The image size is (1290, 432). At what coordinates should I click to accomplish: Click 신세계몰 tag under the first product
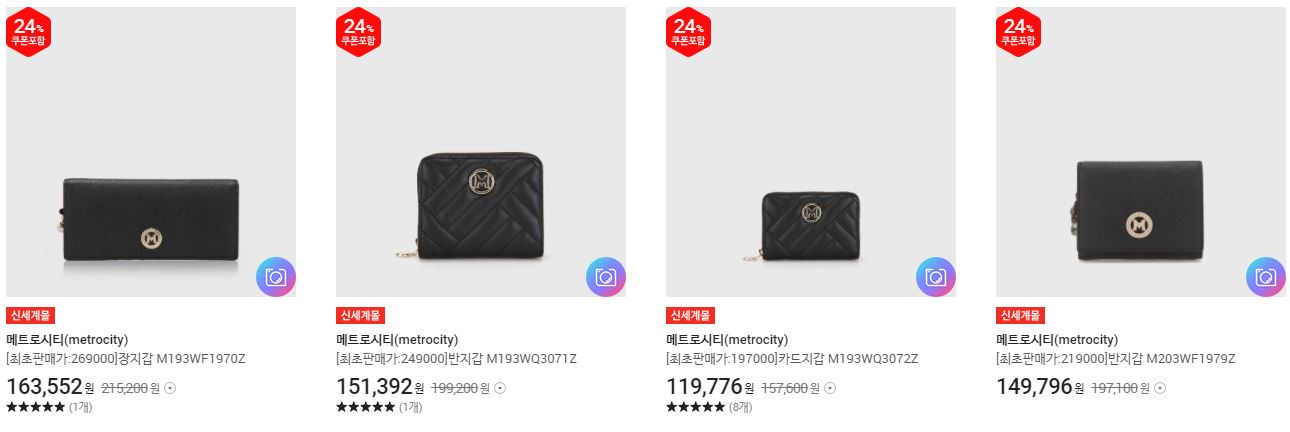(30, 316)
